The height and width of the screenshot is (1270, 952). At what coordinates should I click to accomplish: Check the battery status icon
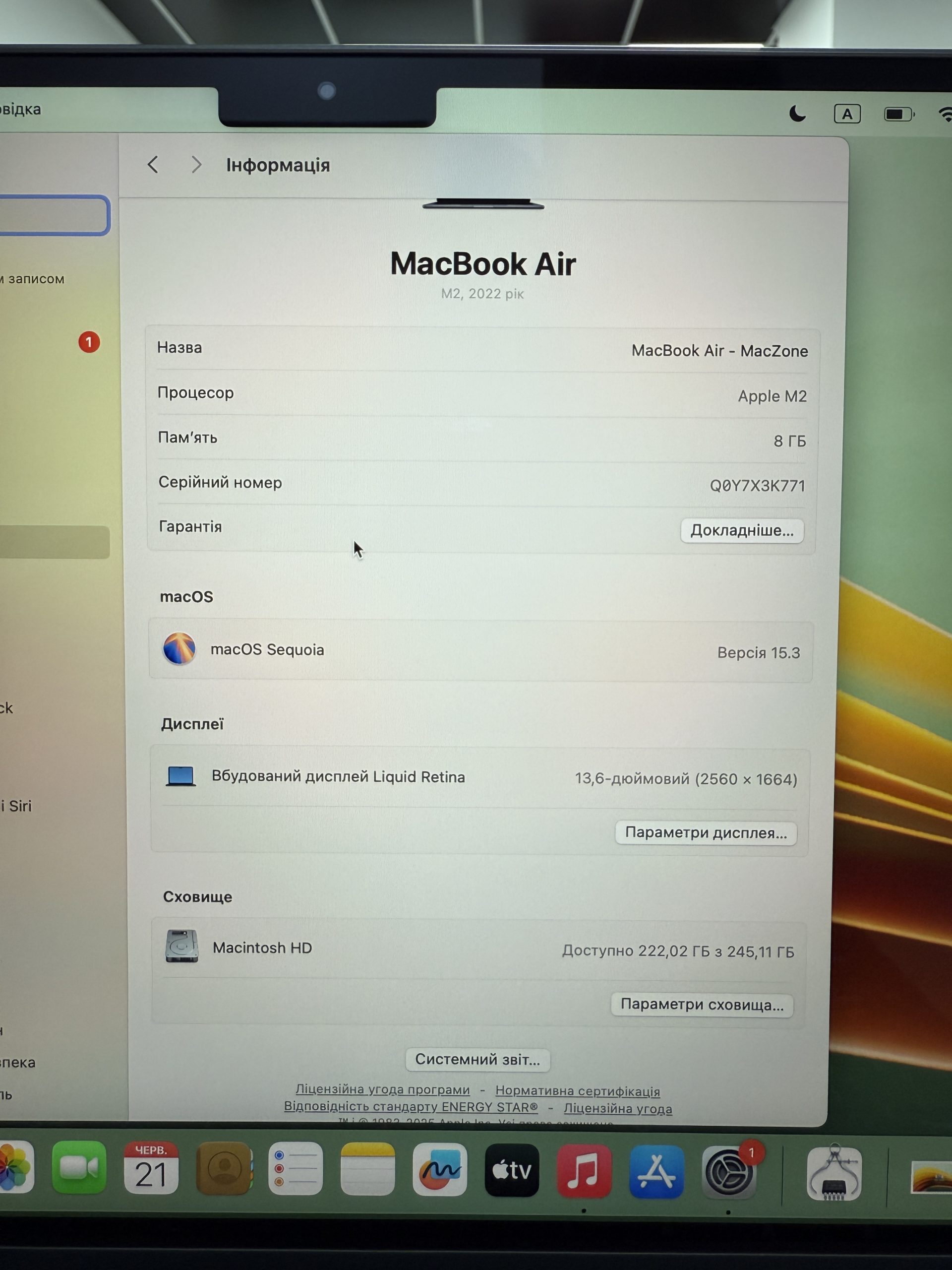coord(899,114)
